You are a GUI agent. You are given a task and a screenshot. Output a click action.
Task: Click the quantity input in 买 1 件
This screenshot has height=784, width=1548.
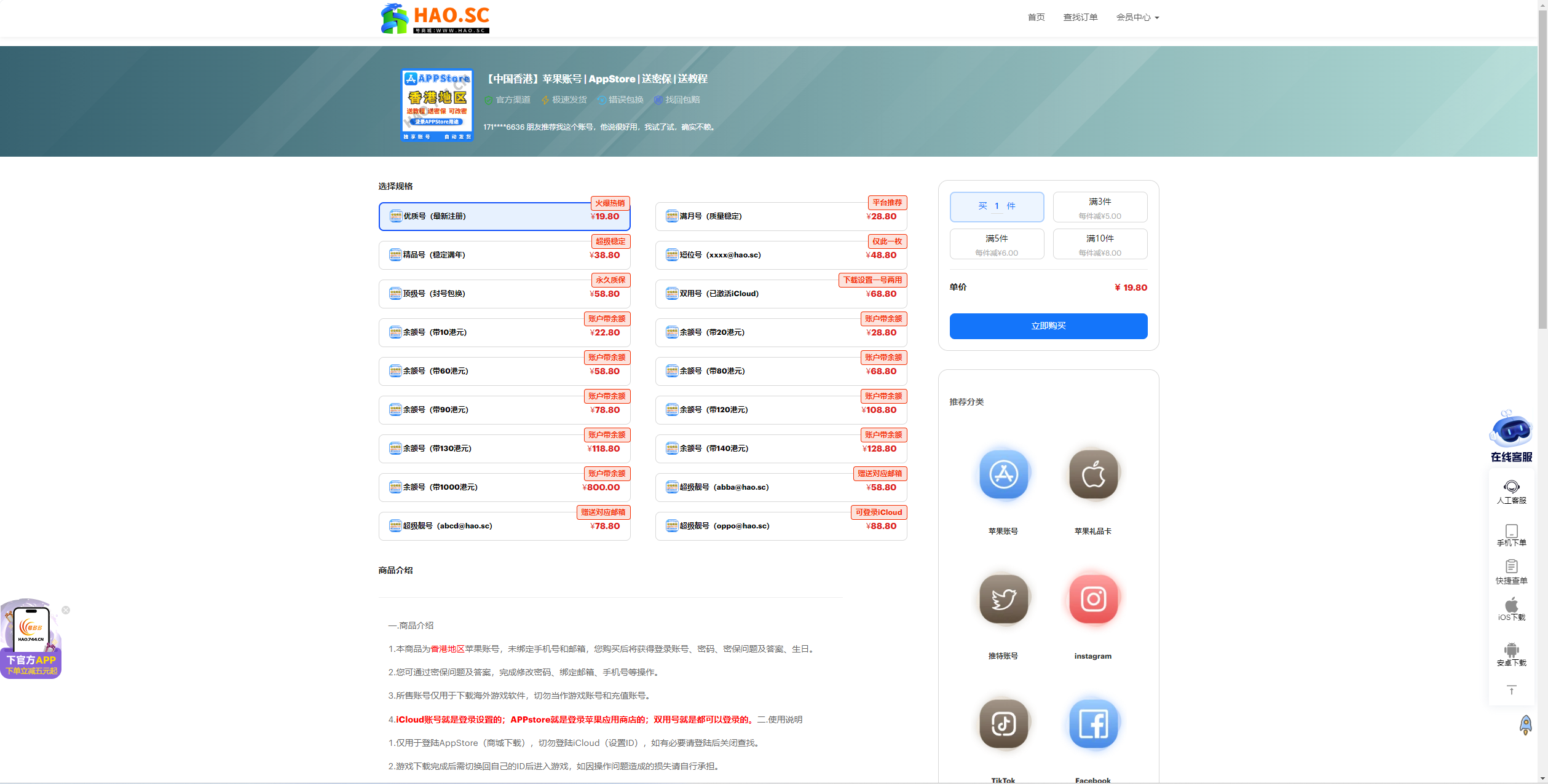pos(997,206)
